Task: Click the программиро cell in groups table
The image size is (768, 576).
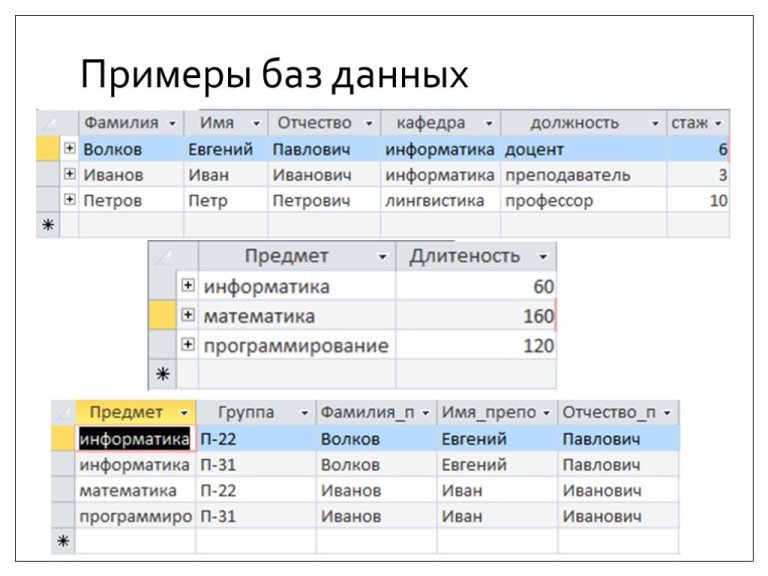Action: click(x=135, y=516)
